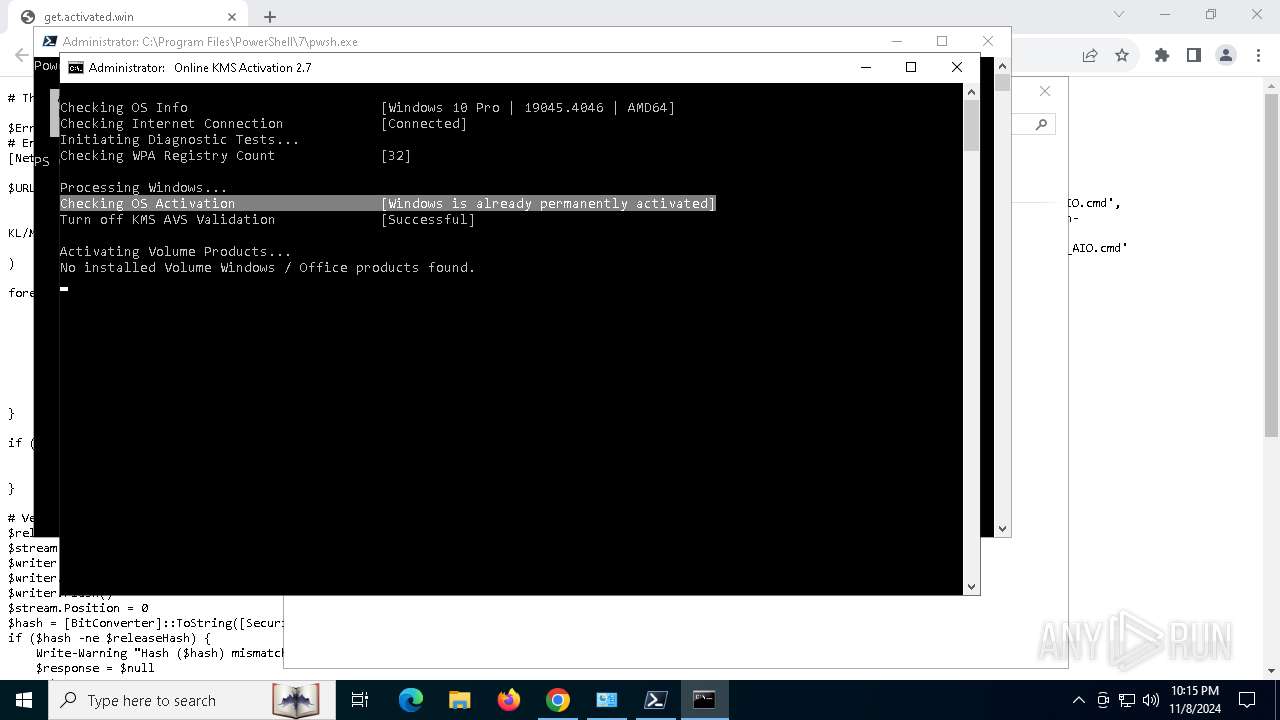Click the '$stream.Position = 0' line in page
1280x720 pixels.
78,608
